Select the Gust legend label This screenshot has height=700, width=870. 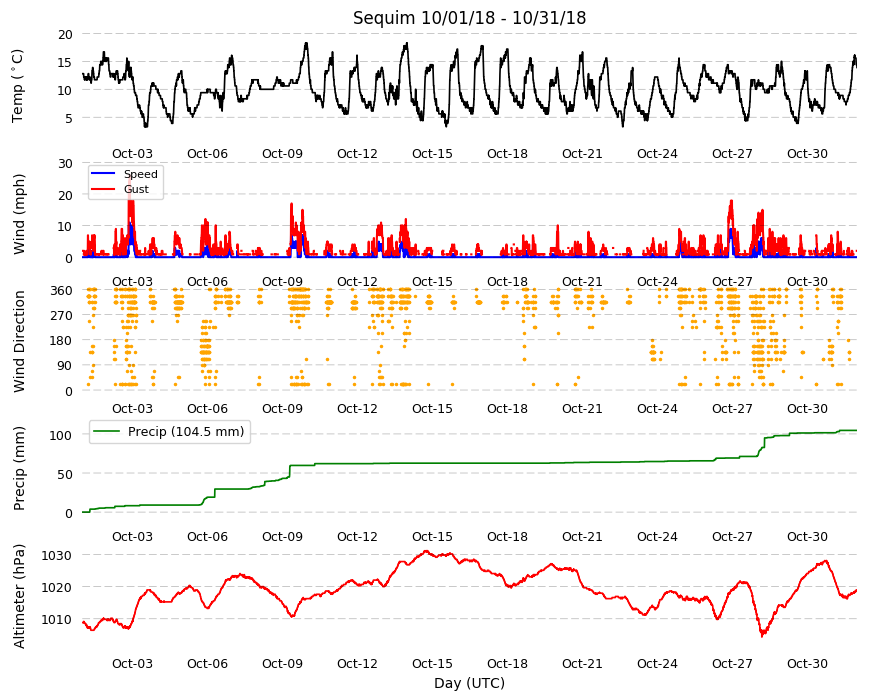tap(136, 189)
